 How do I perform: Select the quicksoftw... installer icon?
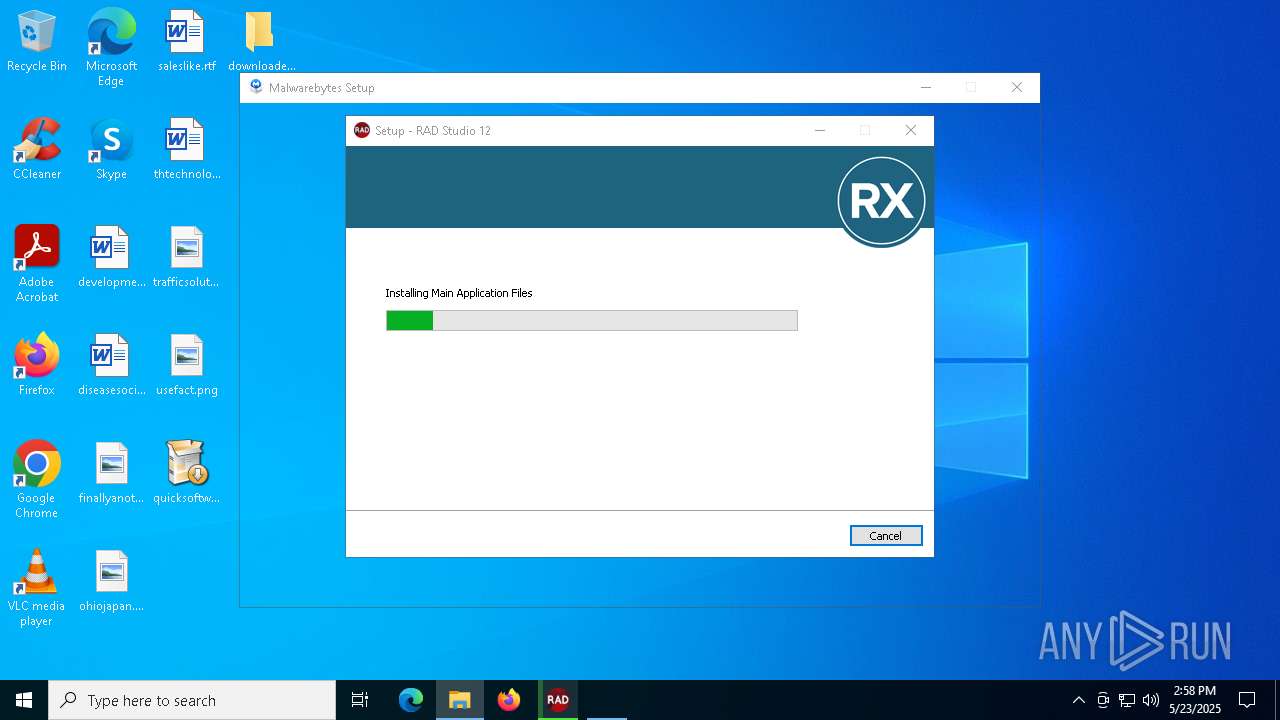click(186, 473)
